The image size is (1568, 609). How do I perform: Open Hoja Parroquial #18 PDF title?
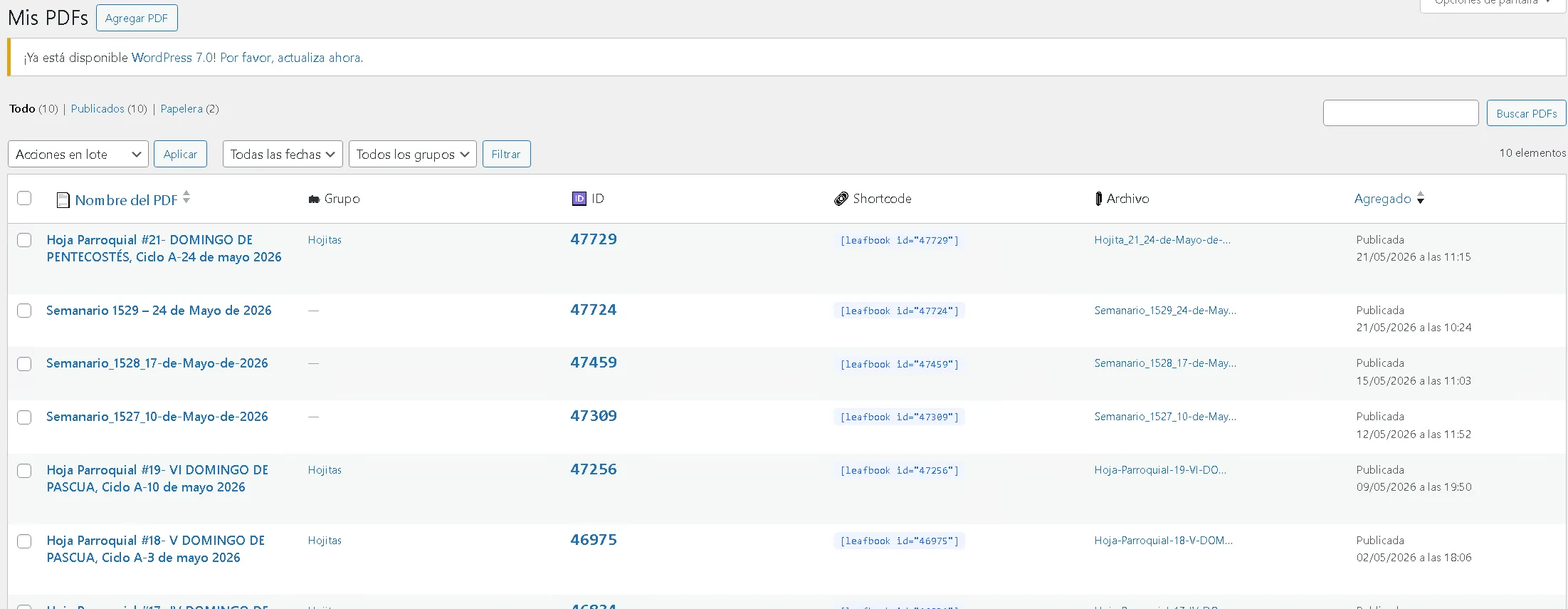click(x=156, y=549)
